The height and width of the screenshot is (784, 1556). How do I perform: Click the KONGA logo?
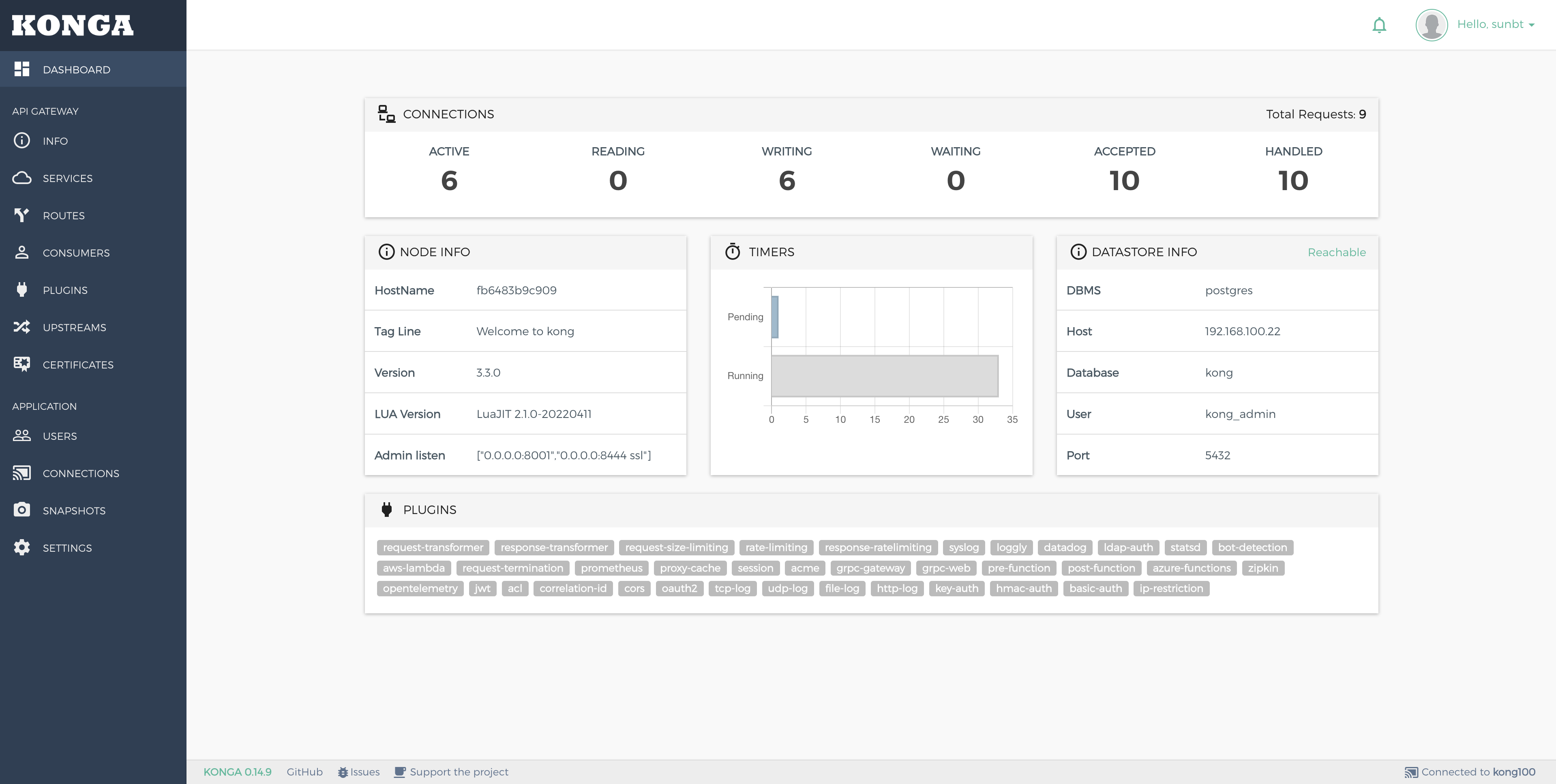tap(73, 26)
